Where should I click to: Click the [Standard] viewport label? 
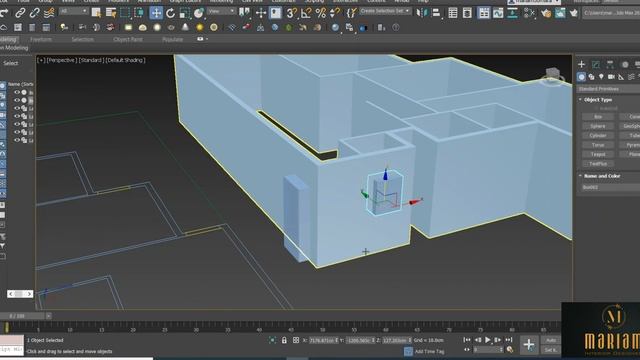[91, 60]
